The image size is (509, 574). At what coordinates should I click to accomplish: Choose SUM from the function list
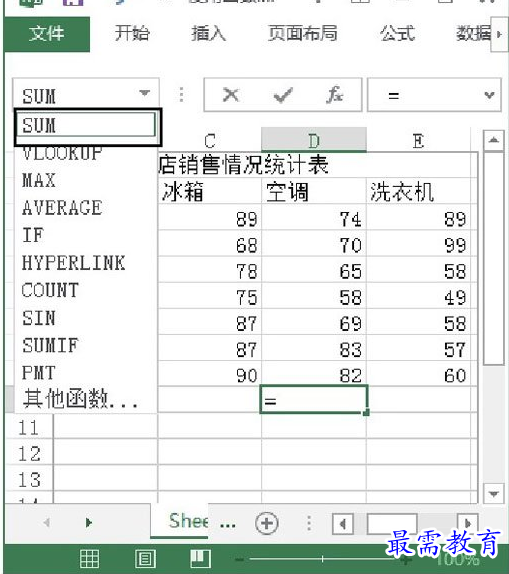click(86, 125)
